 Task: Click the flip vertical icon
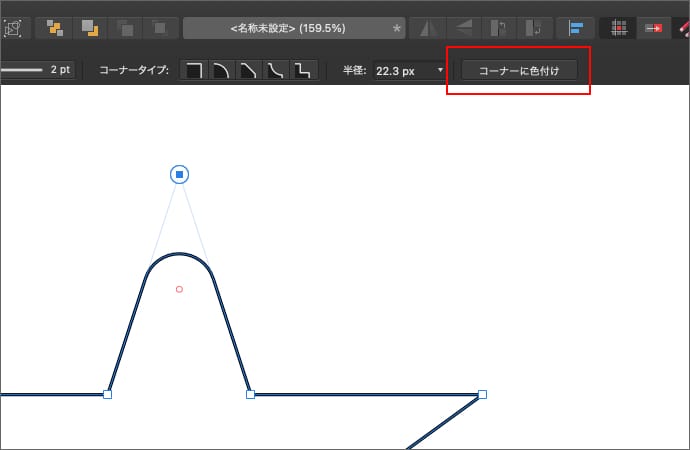click(x=461, y=27)
